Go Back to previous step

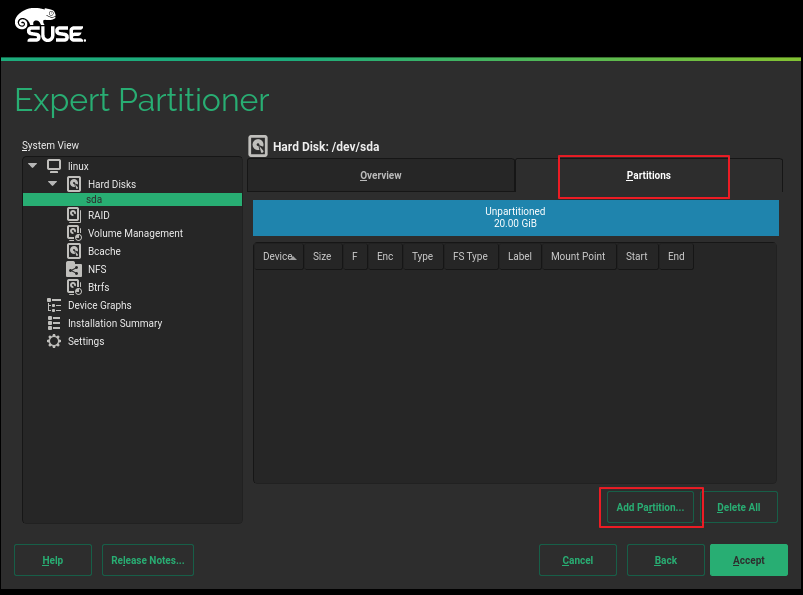[666, 560]
